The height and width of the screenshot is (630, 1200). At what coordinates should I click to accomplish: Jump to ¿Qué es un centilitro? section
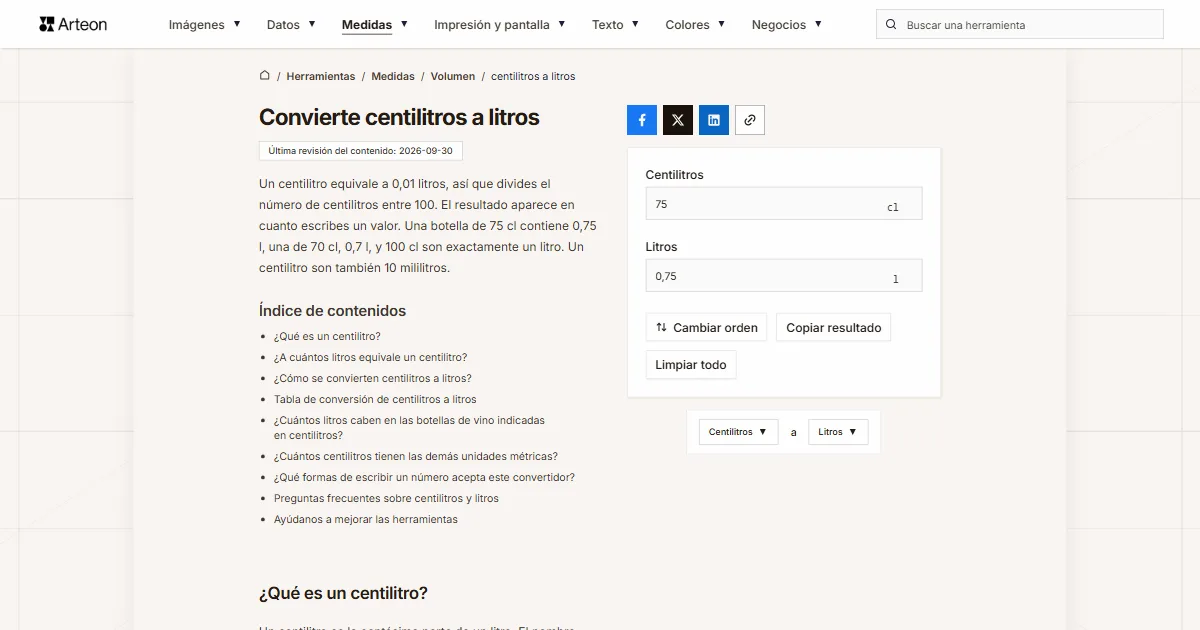pyautogui.click(x=327, y=336)
